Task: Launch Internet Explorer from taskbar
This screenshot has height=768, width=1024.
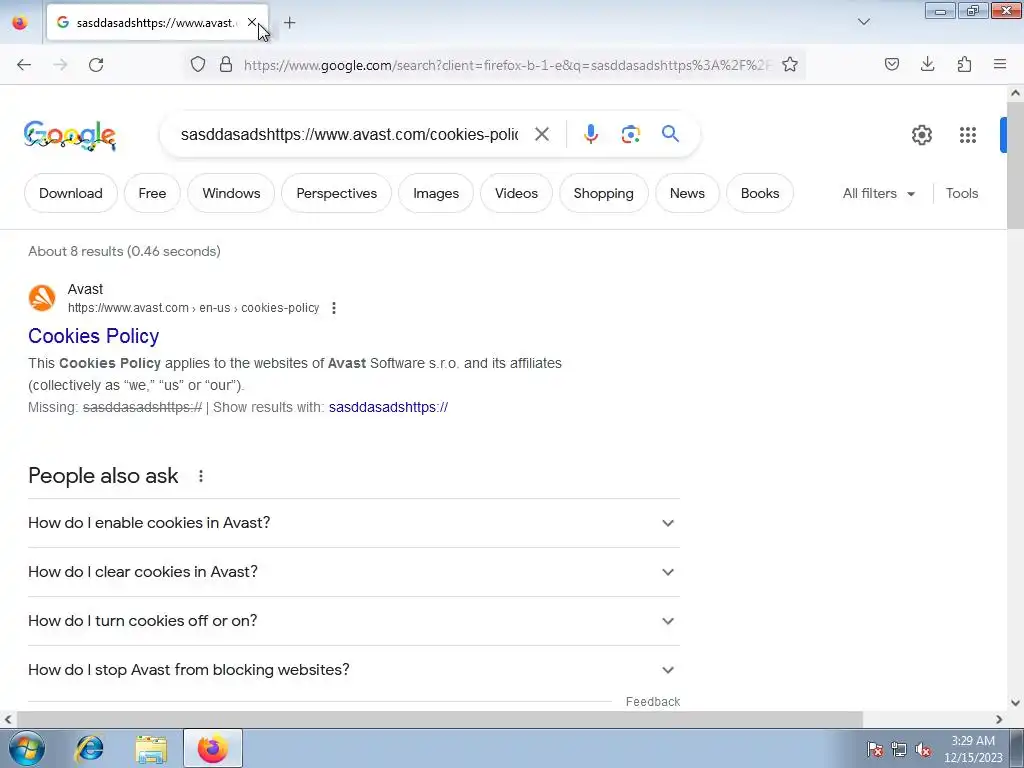Action: pos(89,748)
